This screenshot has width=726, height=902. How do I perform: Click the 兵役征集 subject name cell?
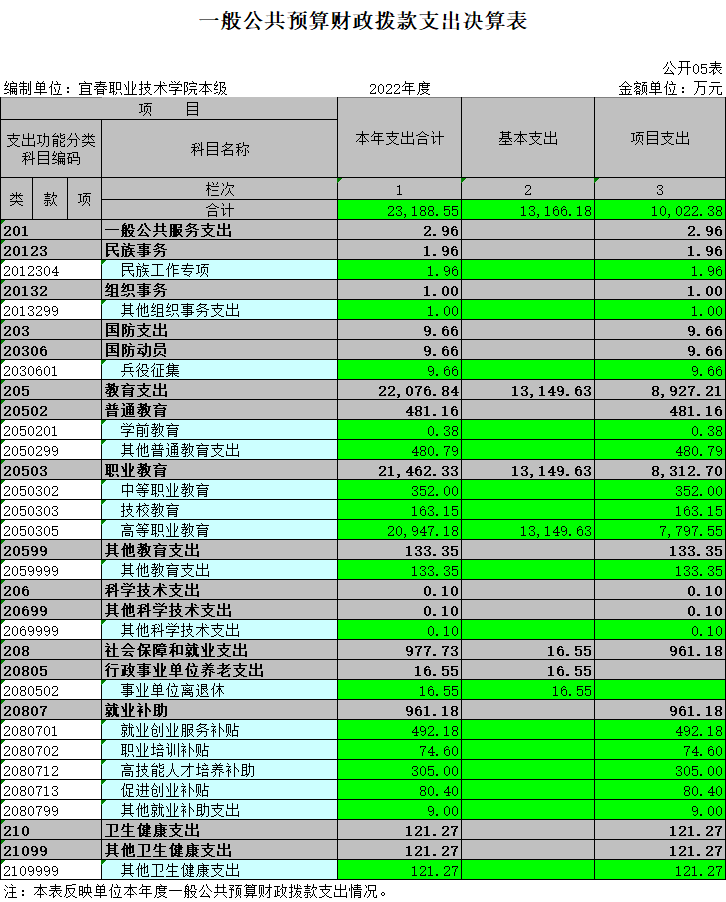point(219,370)
